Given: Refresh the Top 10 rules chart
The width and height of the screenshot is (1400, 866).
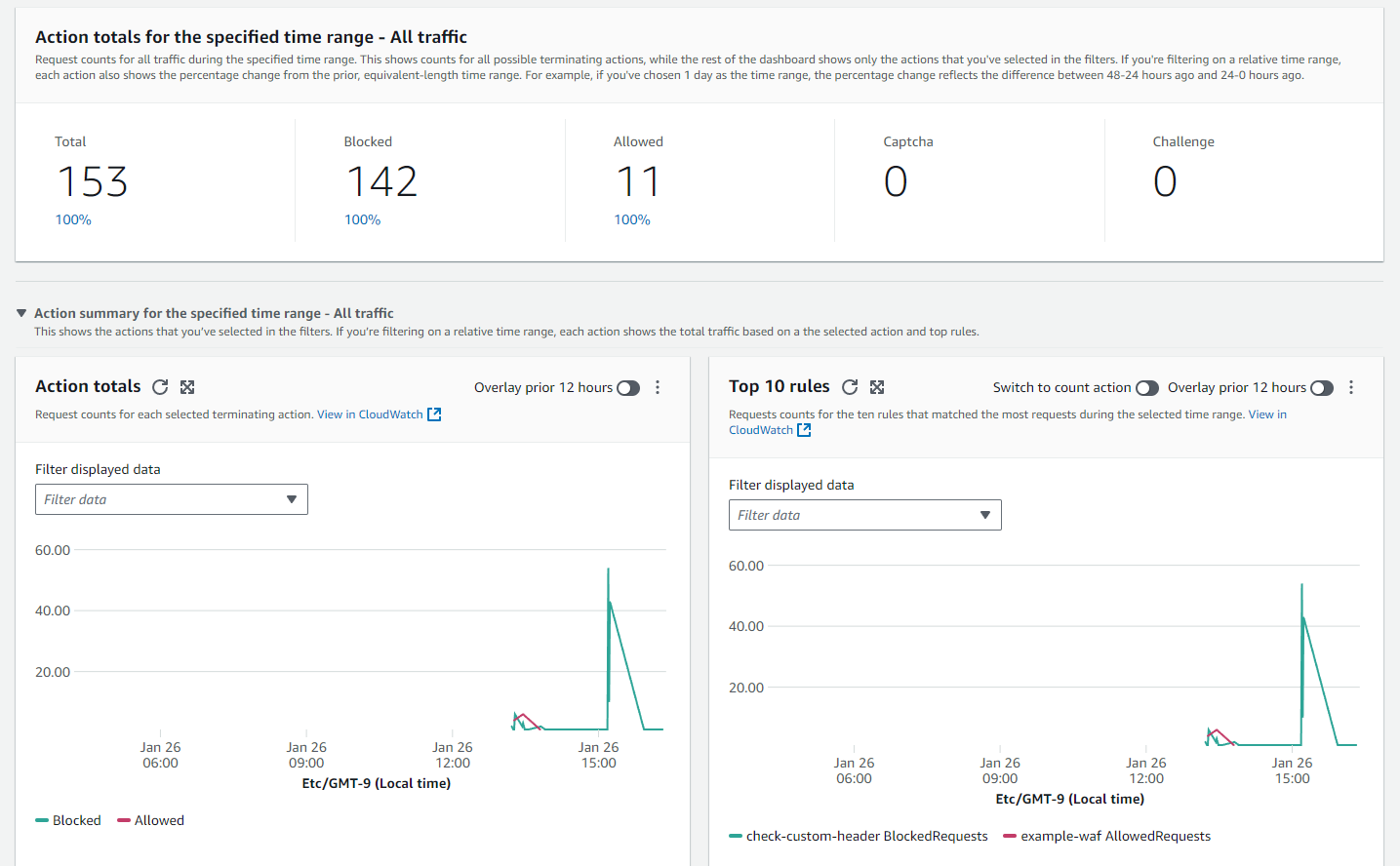Looking at the screenshot, I should tap(850, 387).
